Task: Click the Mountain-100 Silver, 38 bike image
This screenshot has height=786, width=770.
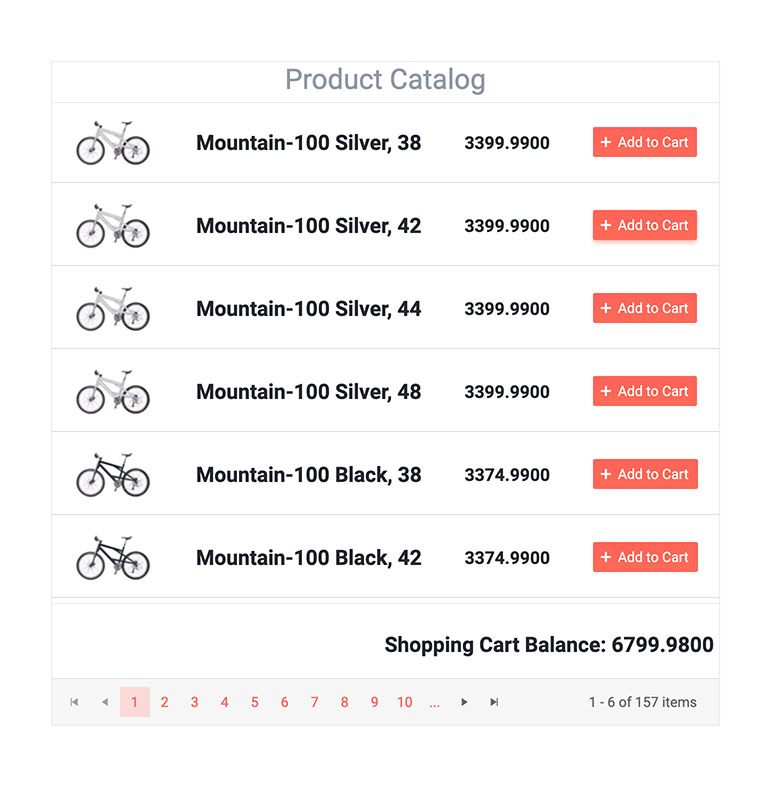Action: pos(113,143)
